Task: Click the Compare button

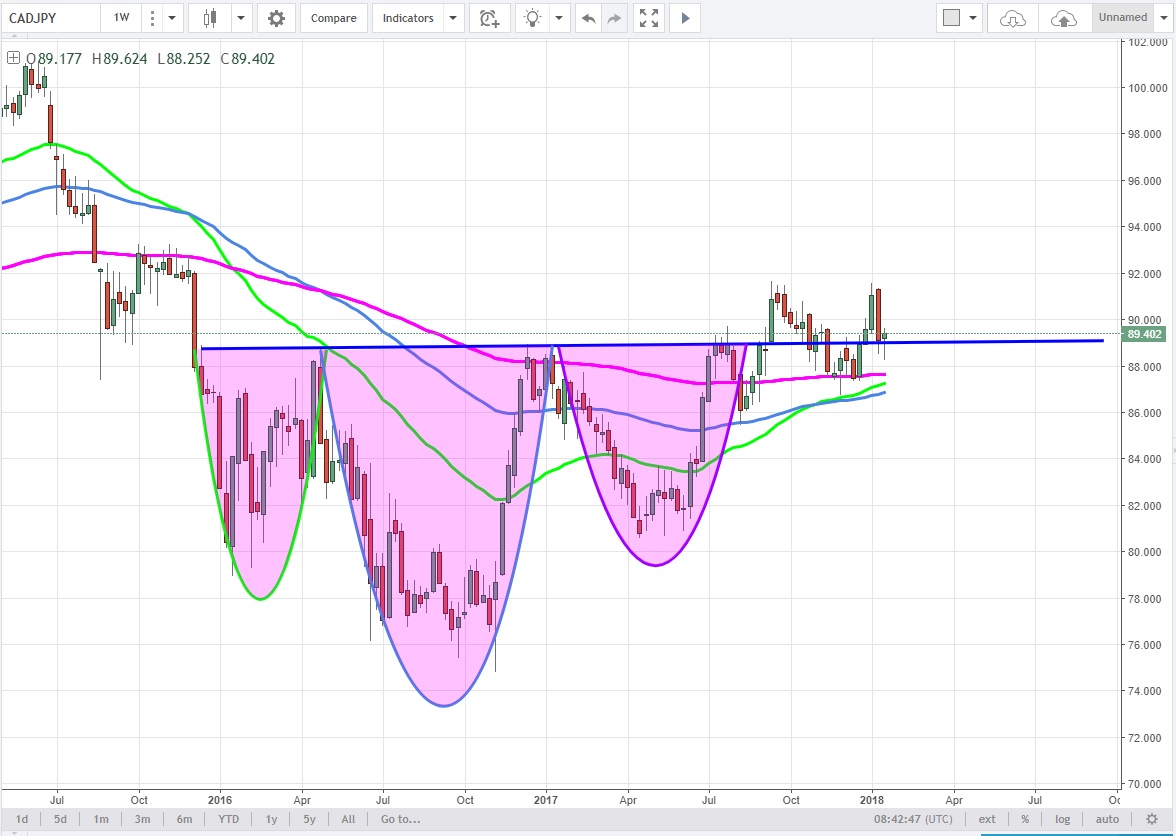Action: 331,18
